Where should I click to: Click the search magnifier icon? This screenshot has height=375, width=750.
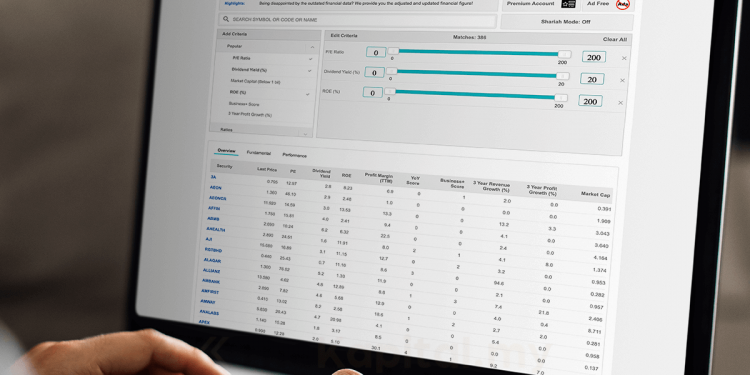226,20
